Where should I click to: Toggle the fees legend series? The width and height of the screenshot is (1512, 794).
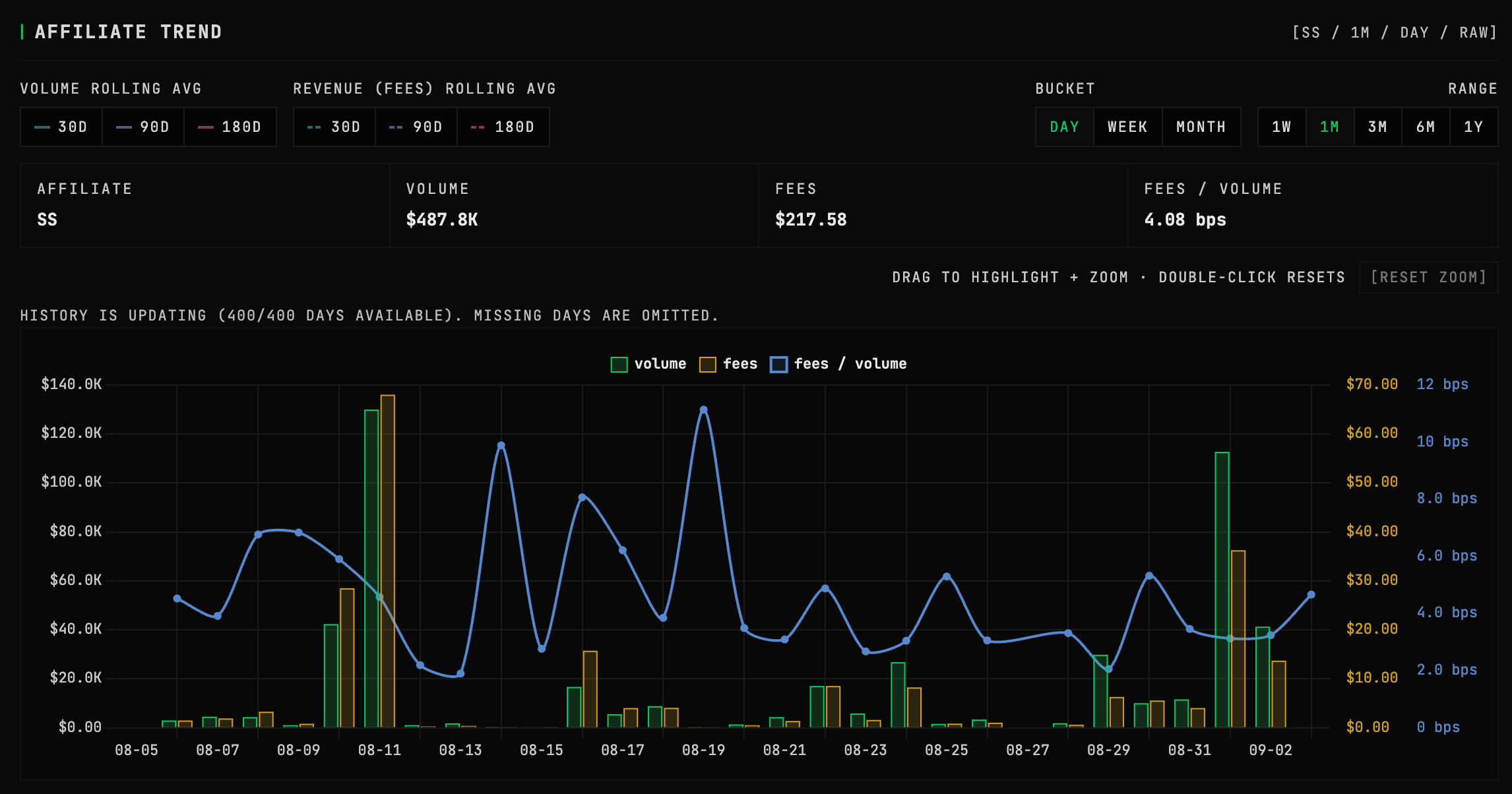click(728, 364)
